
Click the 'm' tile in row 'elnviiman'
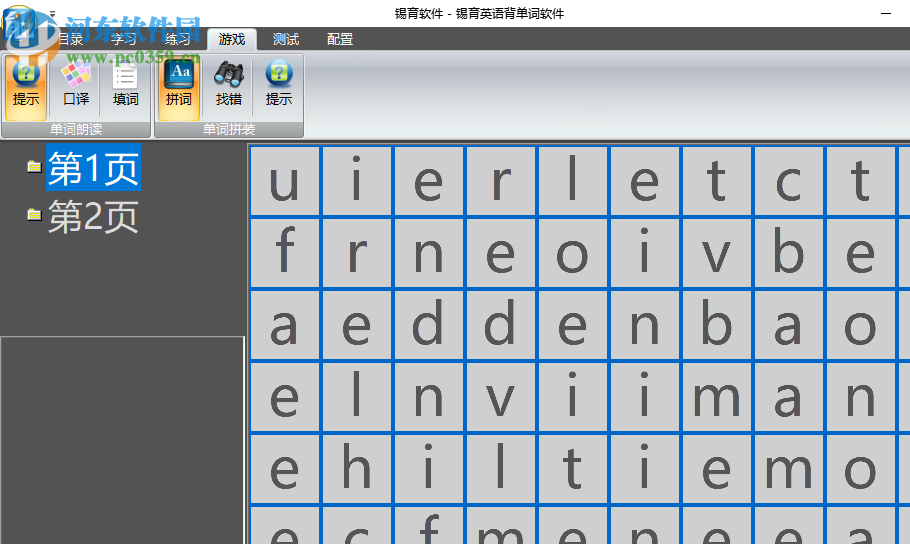tap(716, 397)
